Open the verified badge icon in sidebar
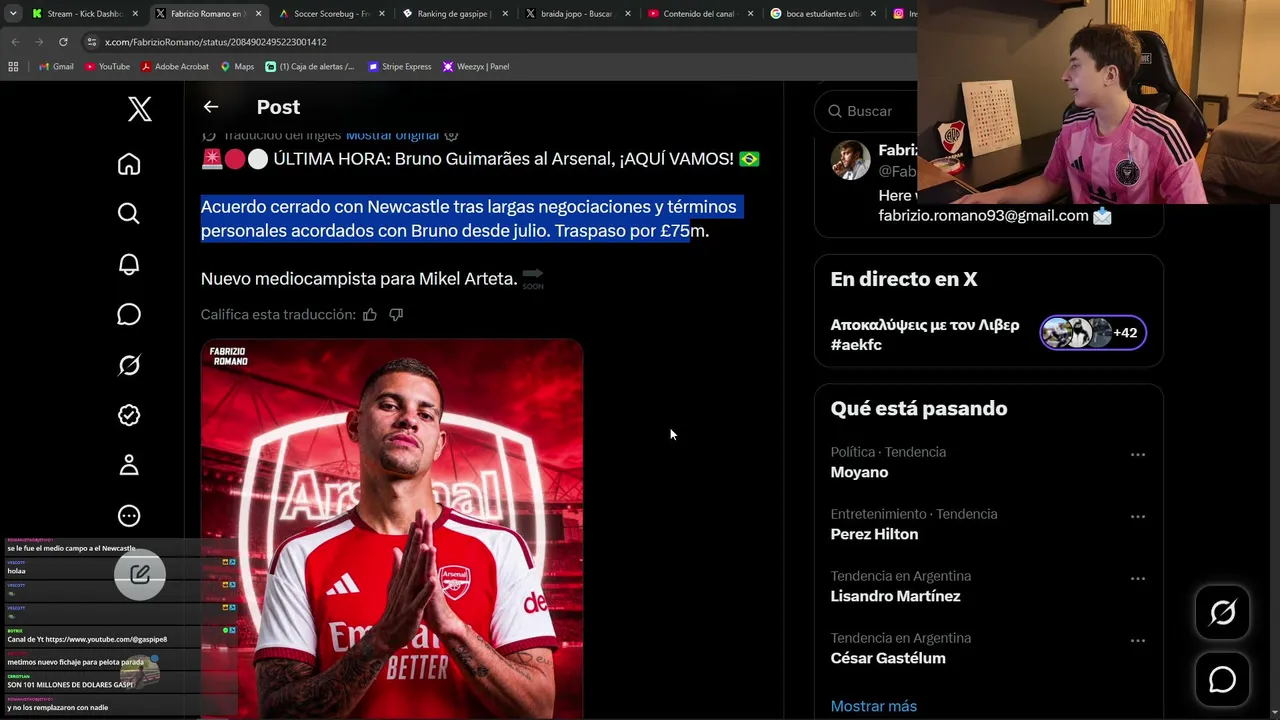 coord(129,415)
